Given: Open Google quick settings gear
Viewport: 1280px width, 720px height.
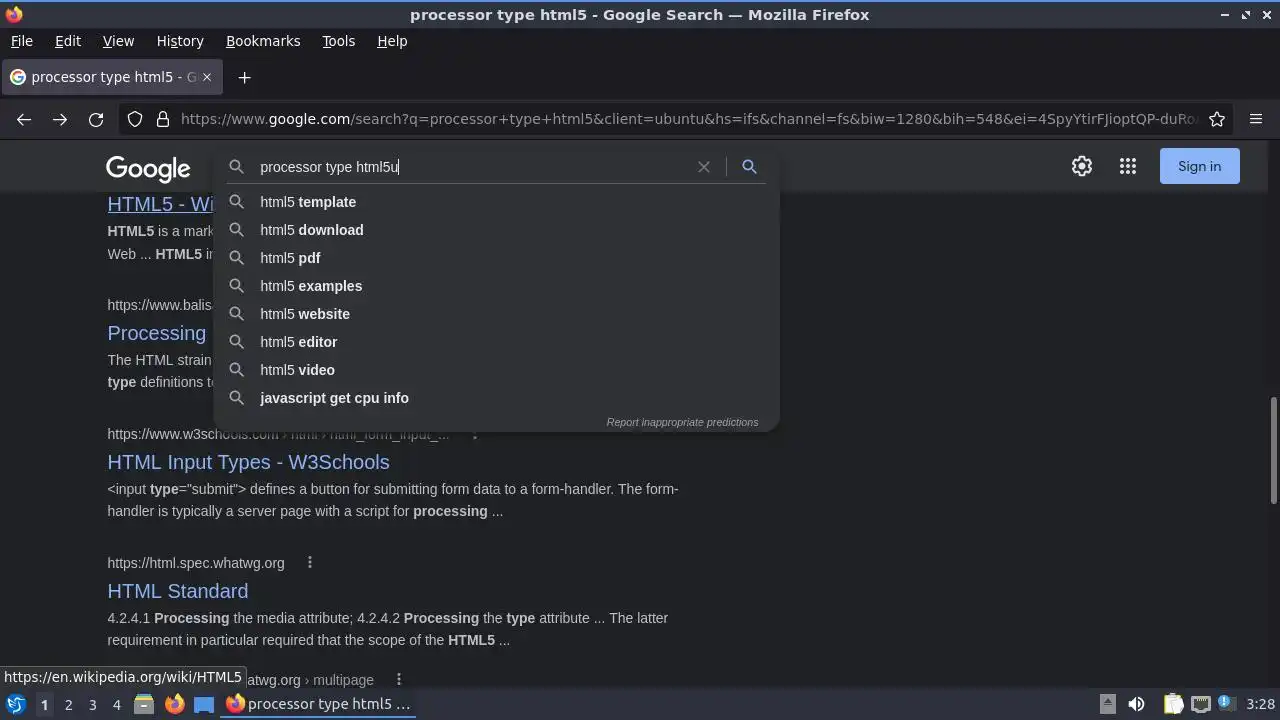Looking at the screenshot, I should tap(1082, 166).
